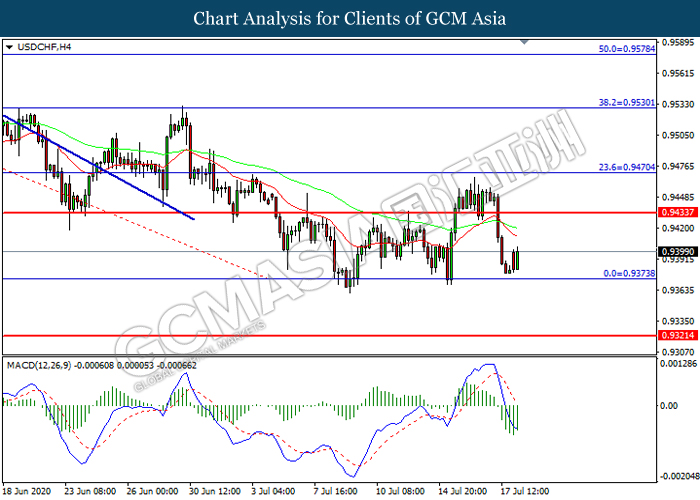Screen dimensions: 700x500
Task: Click the 18 Jun 2020 date label
Action: [27, 492]
